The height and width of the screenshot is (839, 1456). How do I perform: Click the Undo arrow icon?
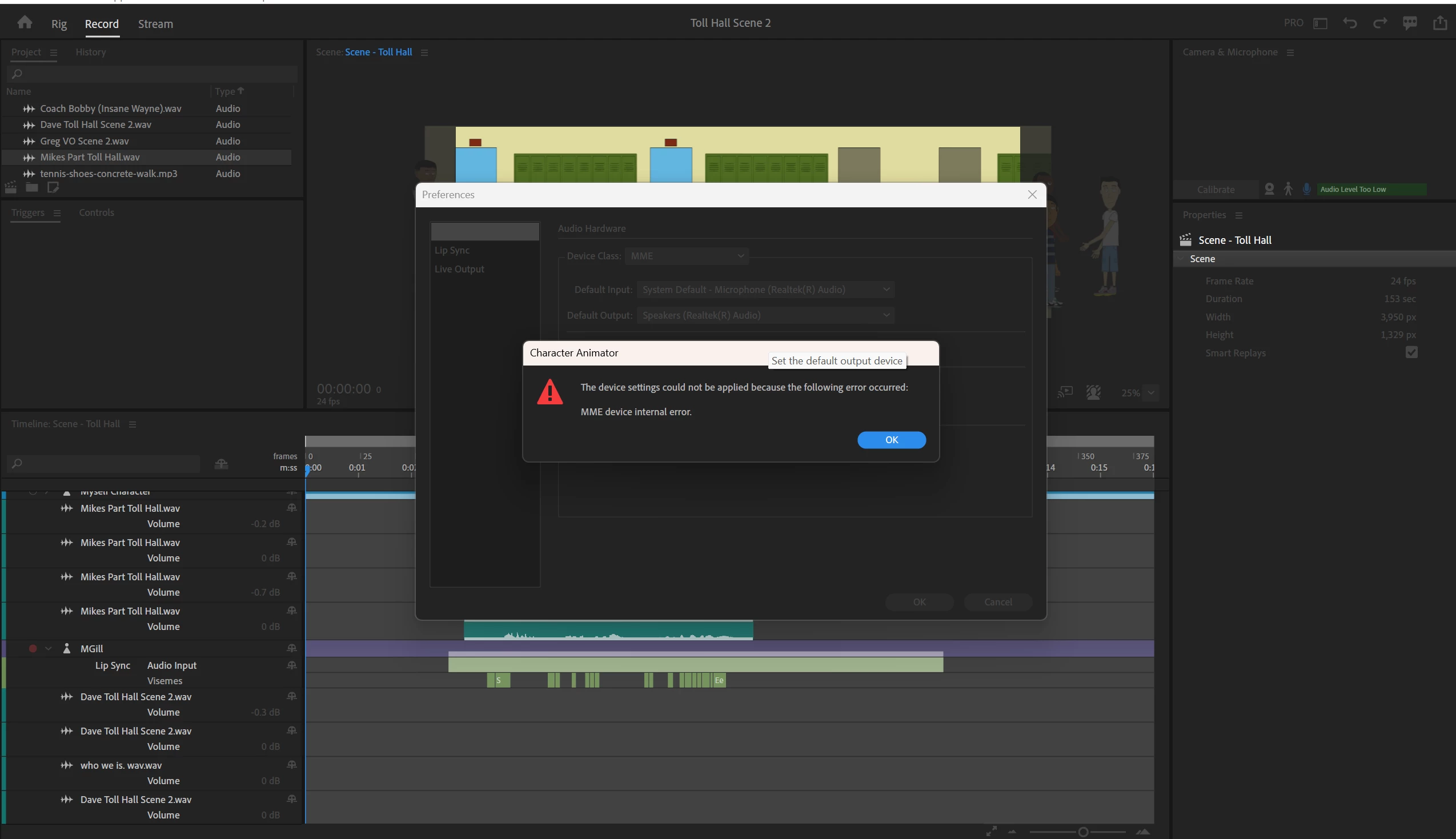pos(1349,23)
